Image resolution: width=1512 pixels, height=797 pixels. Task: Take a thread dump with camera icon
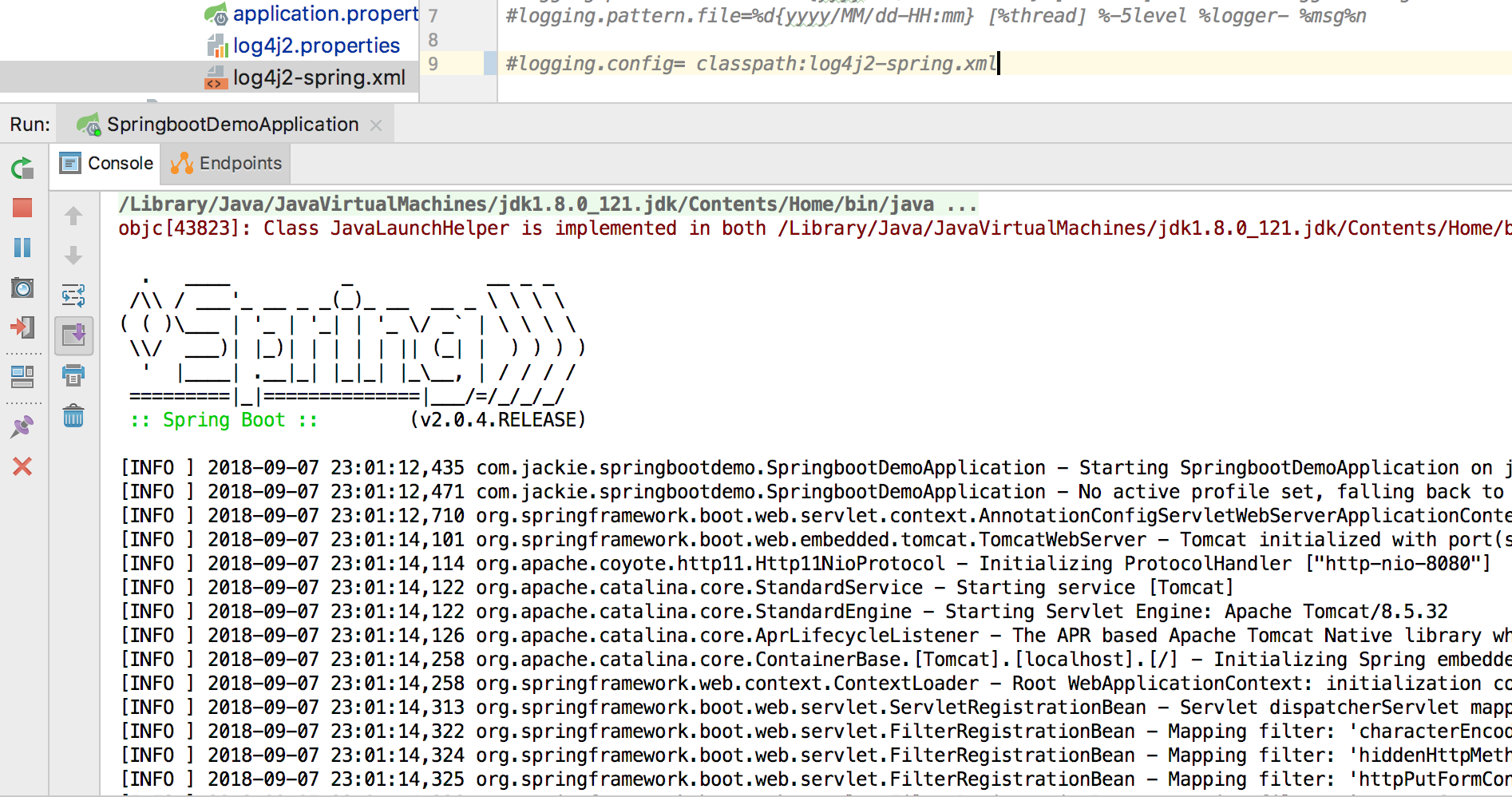point(22,287)
